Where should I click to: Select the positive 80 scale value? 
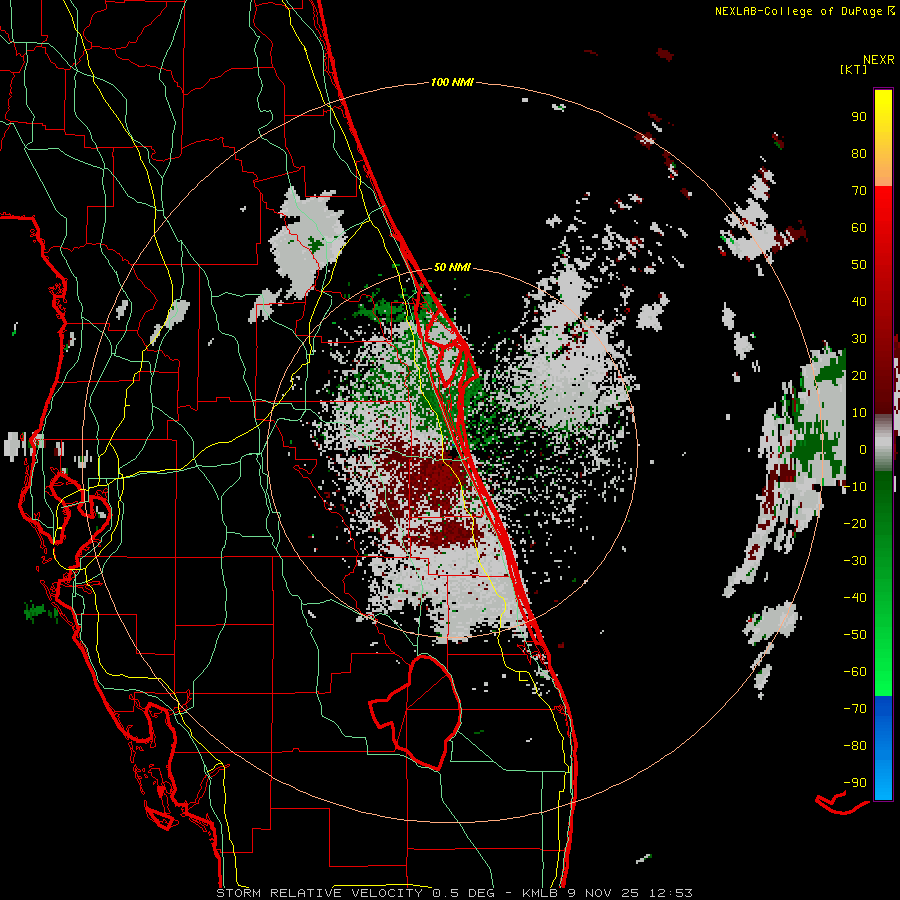(859, 153)
